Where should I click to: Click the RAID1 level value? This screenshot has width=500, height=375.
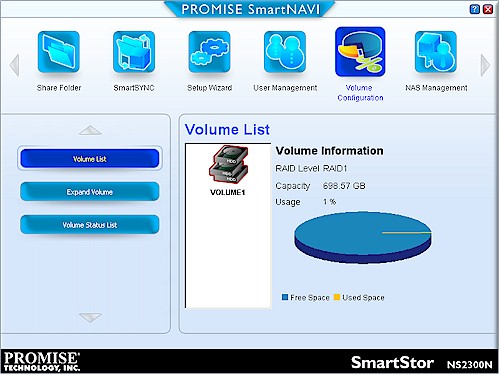[x=335, y=169]
